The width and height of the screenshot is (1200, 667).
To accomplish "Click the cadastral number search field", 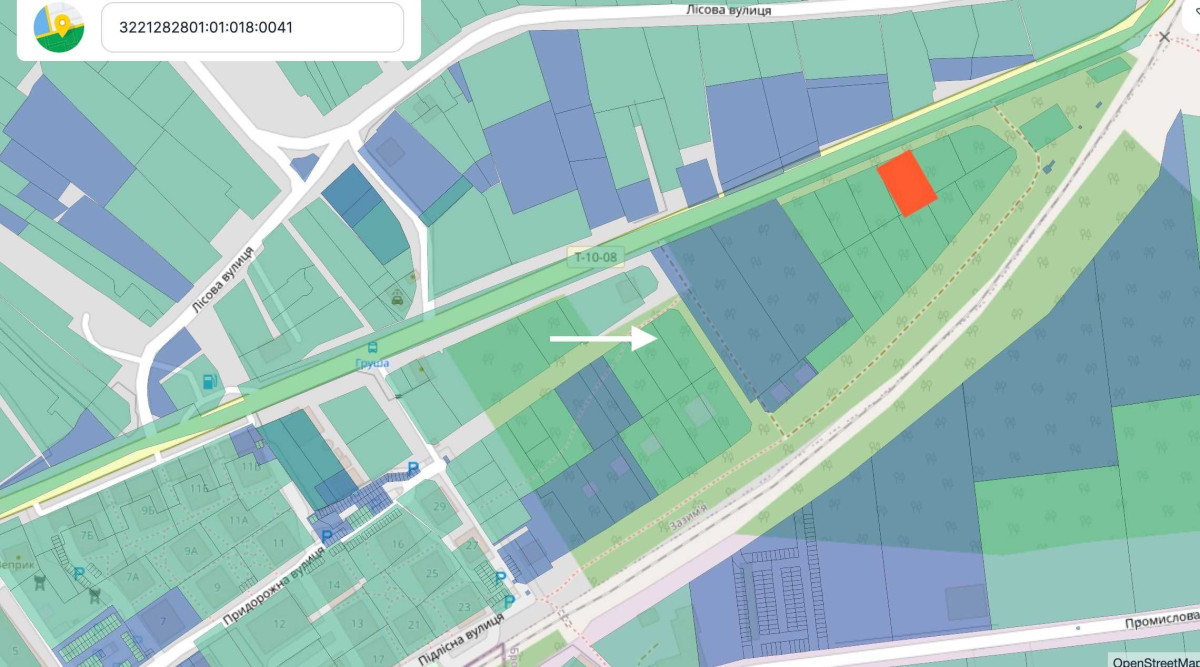I will tap(252, 27).
